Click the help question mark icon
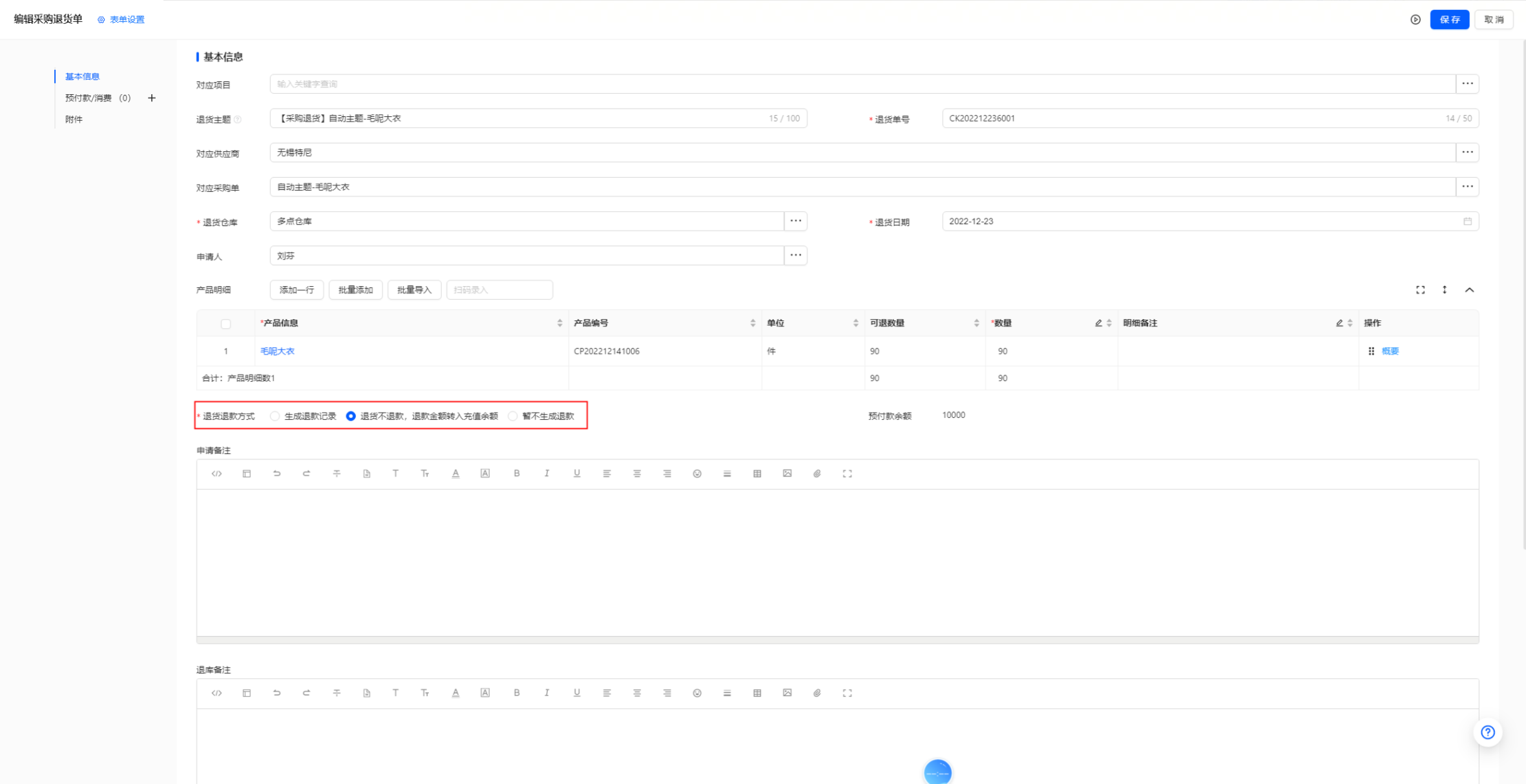 point(1488,732)
